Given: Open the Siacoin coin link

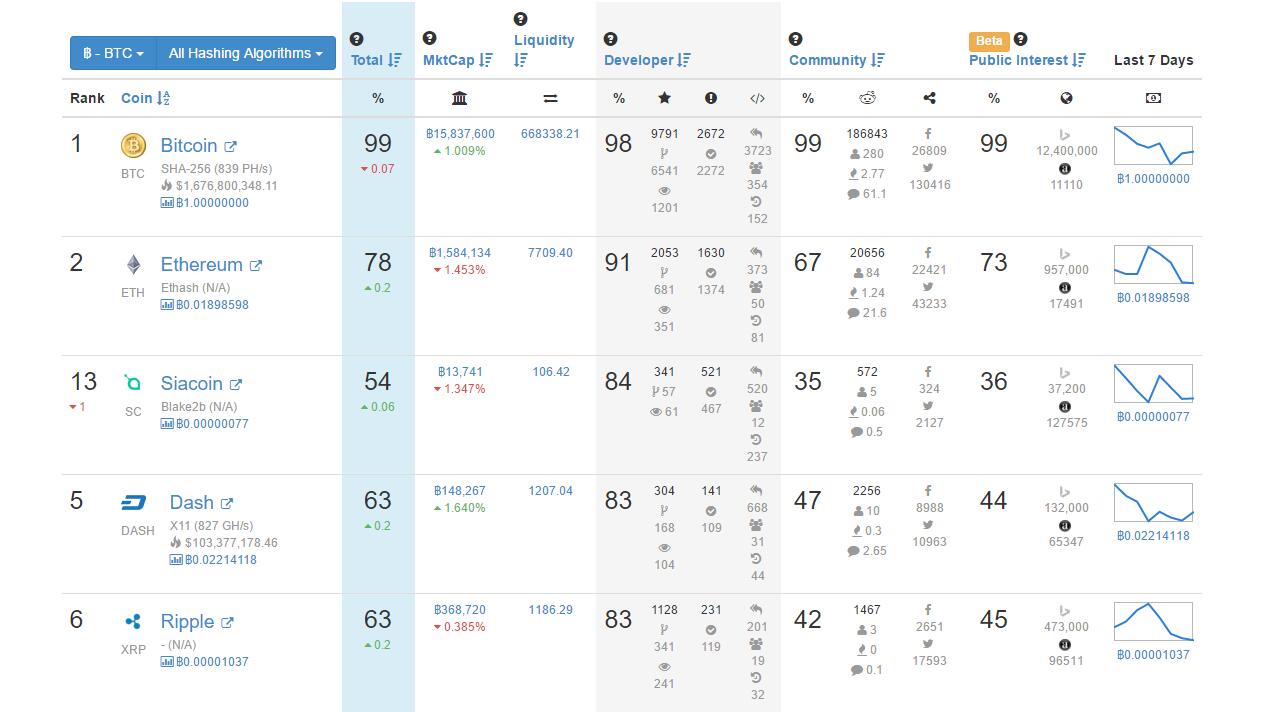Looking at the screenshot, I should point(192,383).
